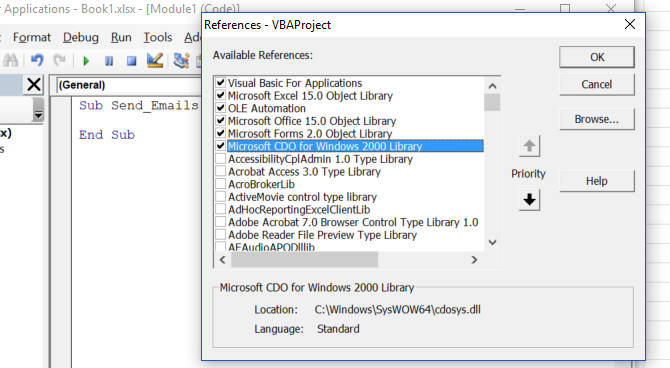Enable Acrobat Access 3.0 Type Library checkbox
This screenshot has width=670, height=368.
(x=220, y=171)
